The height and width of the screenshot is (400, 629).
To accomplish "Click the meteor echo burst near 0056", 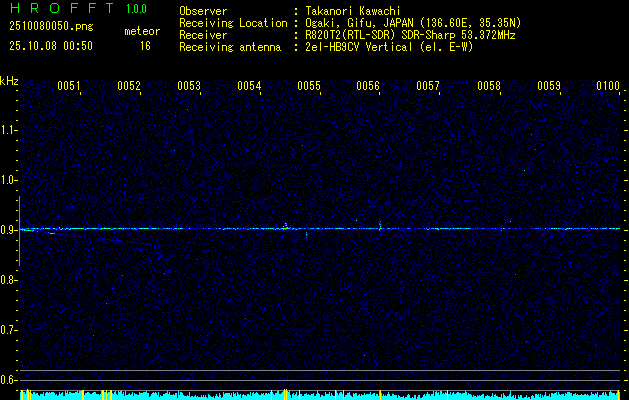I will [380, 225].
